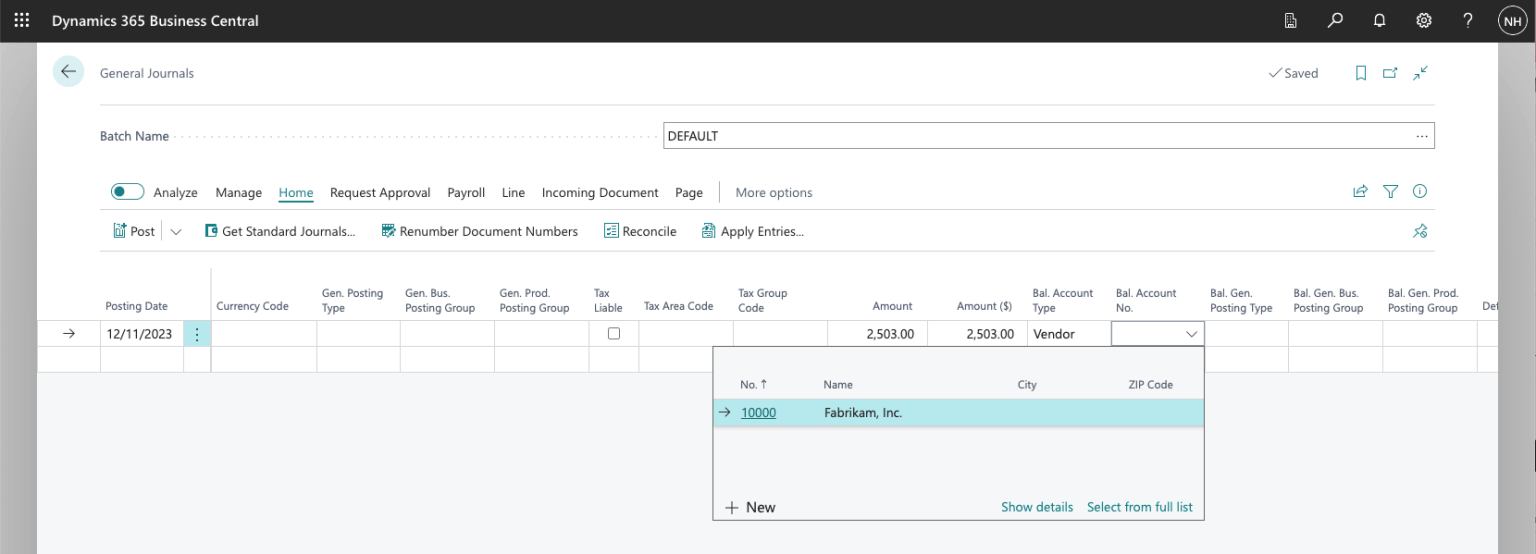The width and height of the screenshot is (1536, 554).
Task: Toggle the Analyze mode switch
Action: pyautogui.click(x=127, y=192)
